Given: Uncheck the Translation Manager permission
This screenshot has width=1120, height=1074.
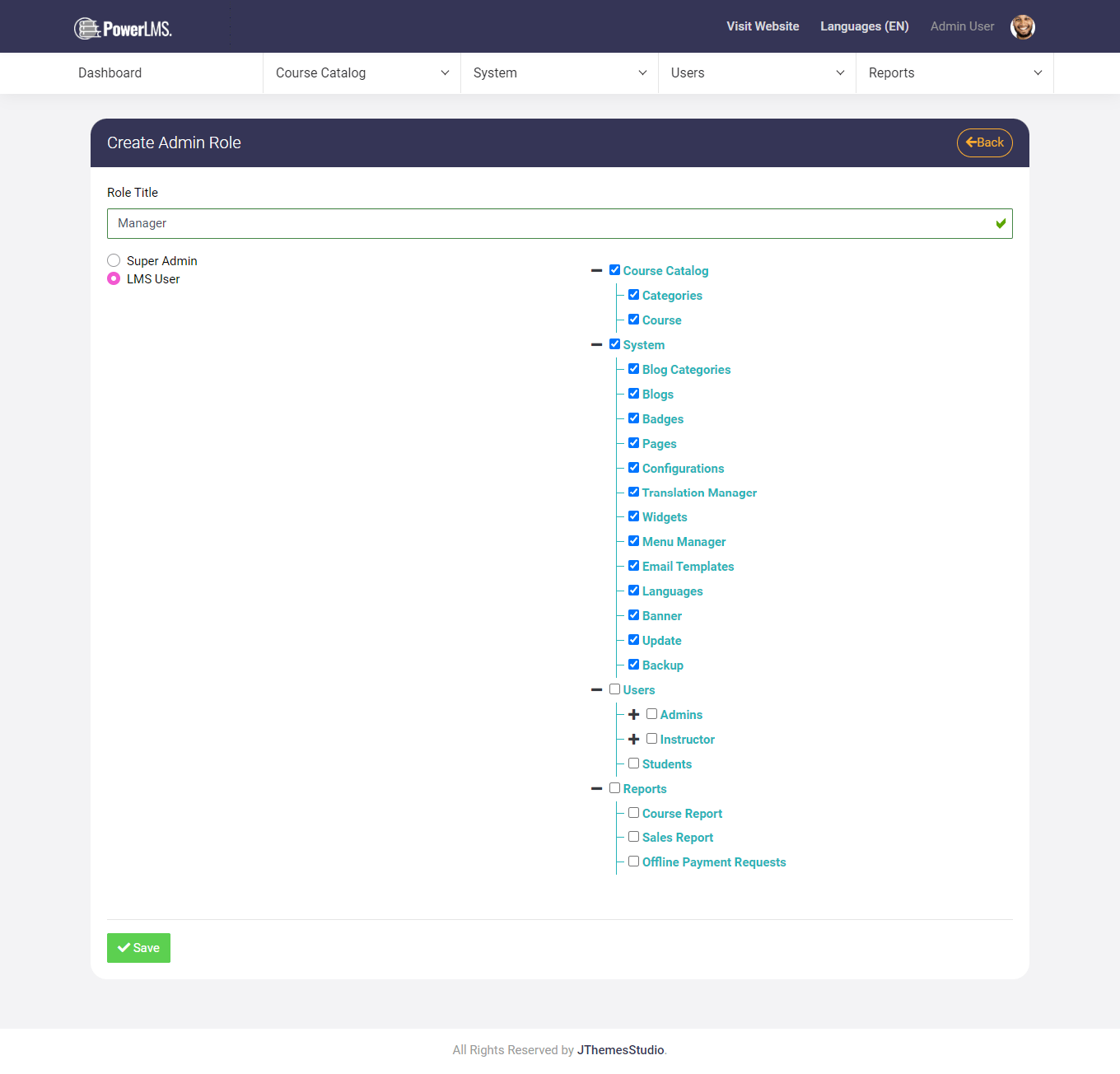Looking at the screenshot, I should [x=633, y=492].
